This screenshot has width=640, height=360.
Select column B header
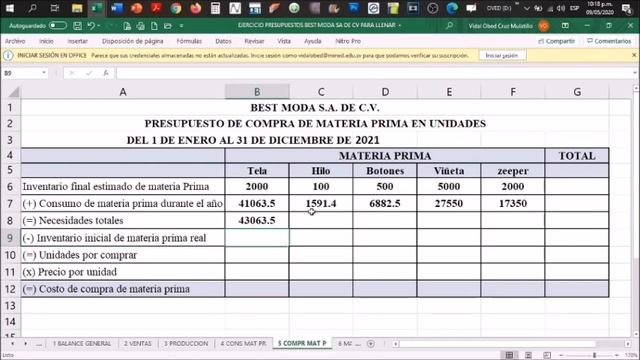pos(257,92)
